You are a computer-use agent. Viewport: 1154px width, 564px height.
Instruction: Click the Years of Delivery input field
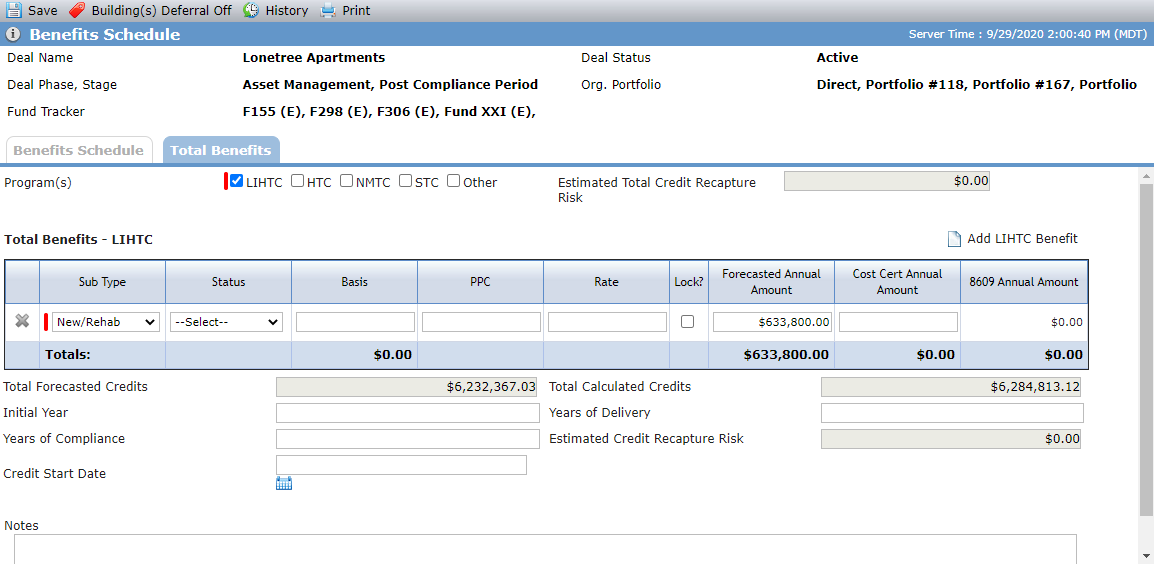952,413
